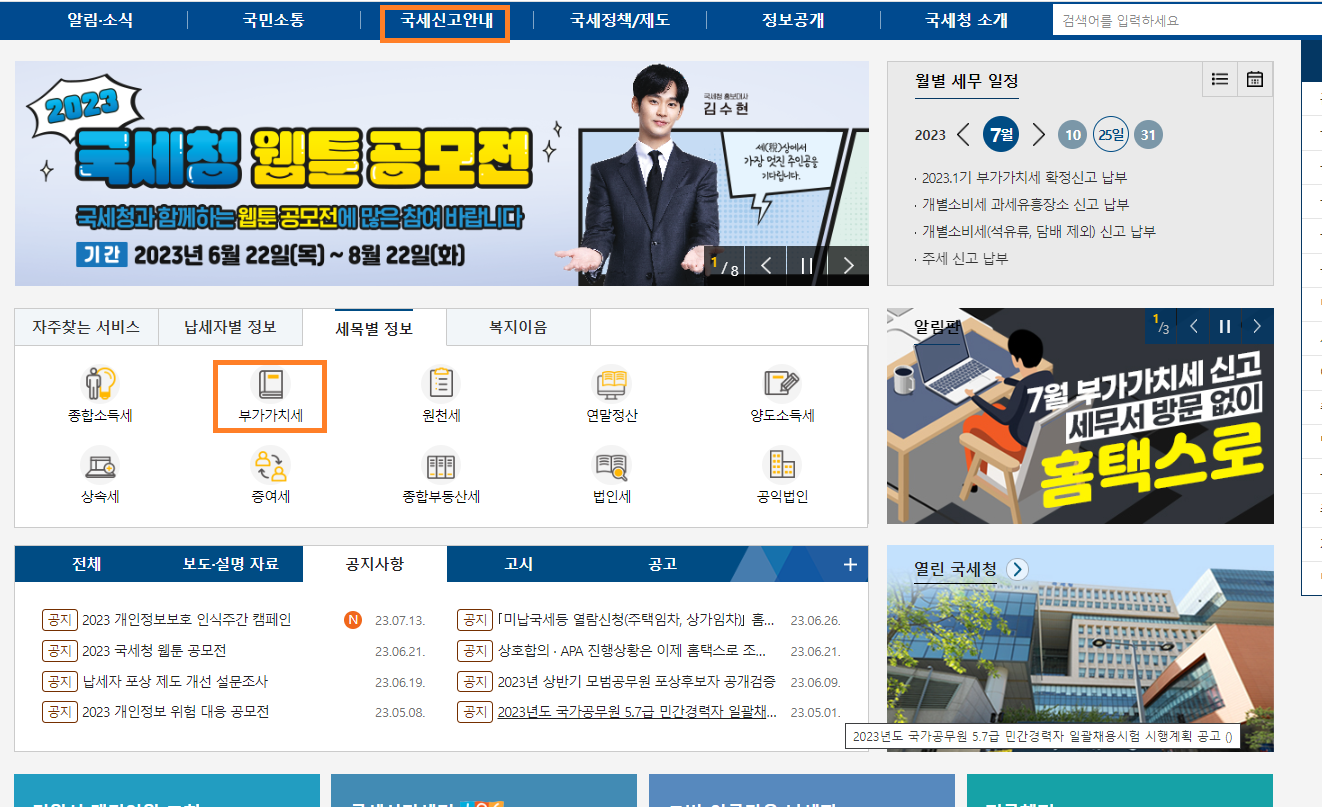Viewport: 1322px width, 807px height.
Task: Open the 종합부동산세 icon
Action: 441,465
